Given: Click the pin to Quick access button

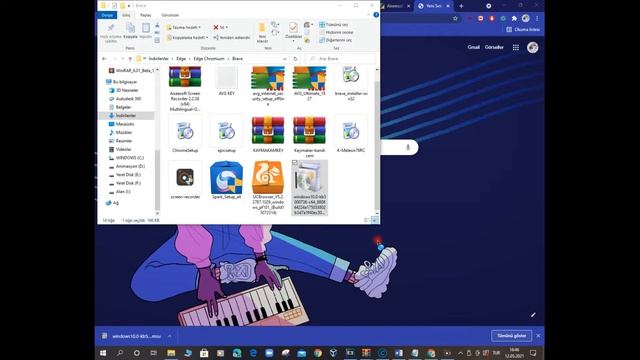Looking at the screenshot, I should pos(111,32).
